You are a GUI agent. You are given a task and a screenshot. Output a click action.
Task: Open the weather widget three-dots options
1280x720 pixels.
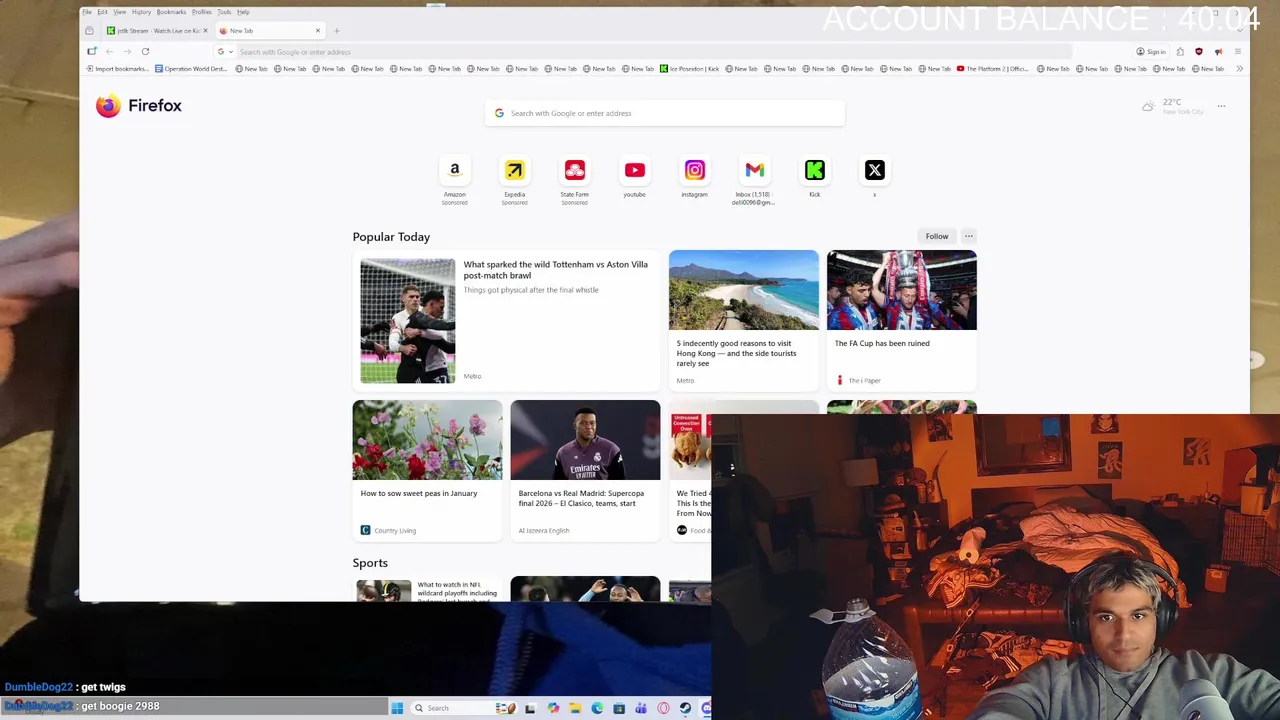pos(1221,105)
